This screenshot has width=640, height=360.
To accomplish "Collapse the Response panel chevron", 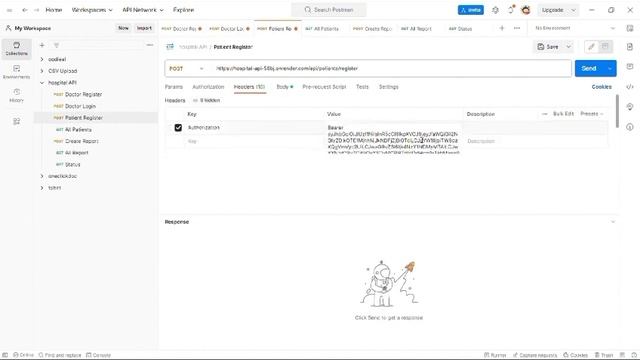I will pos(613,222).
